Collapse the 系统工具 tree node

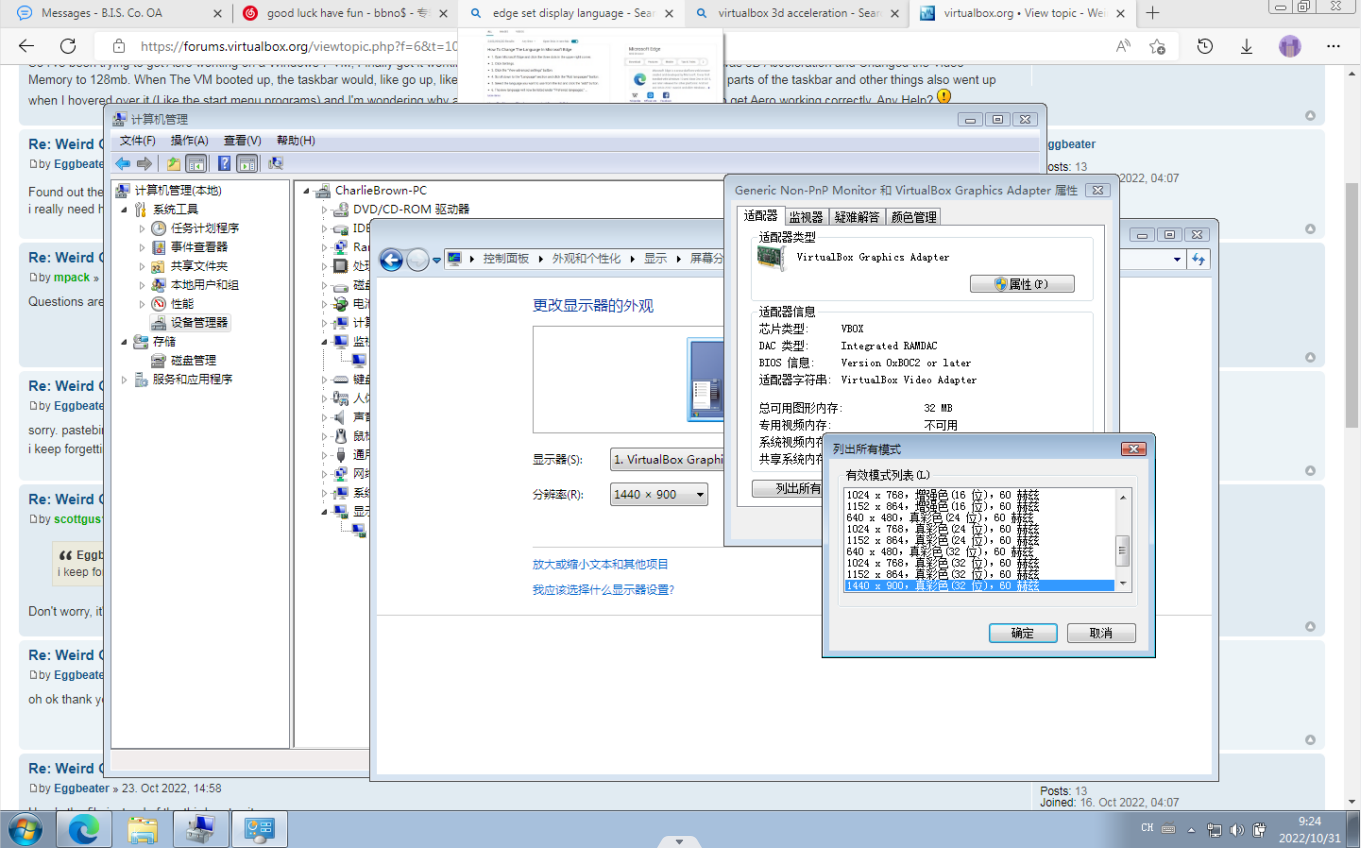(125, 209)
